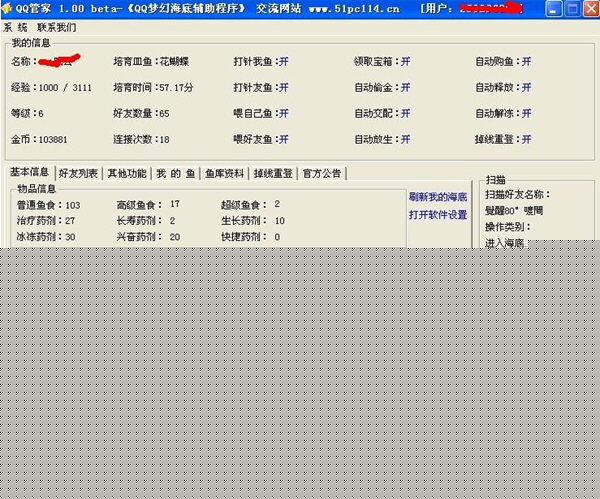Click the QQ管家 title bar app icon
Screen dimensions: 600x499
[7, 8]
